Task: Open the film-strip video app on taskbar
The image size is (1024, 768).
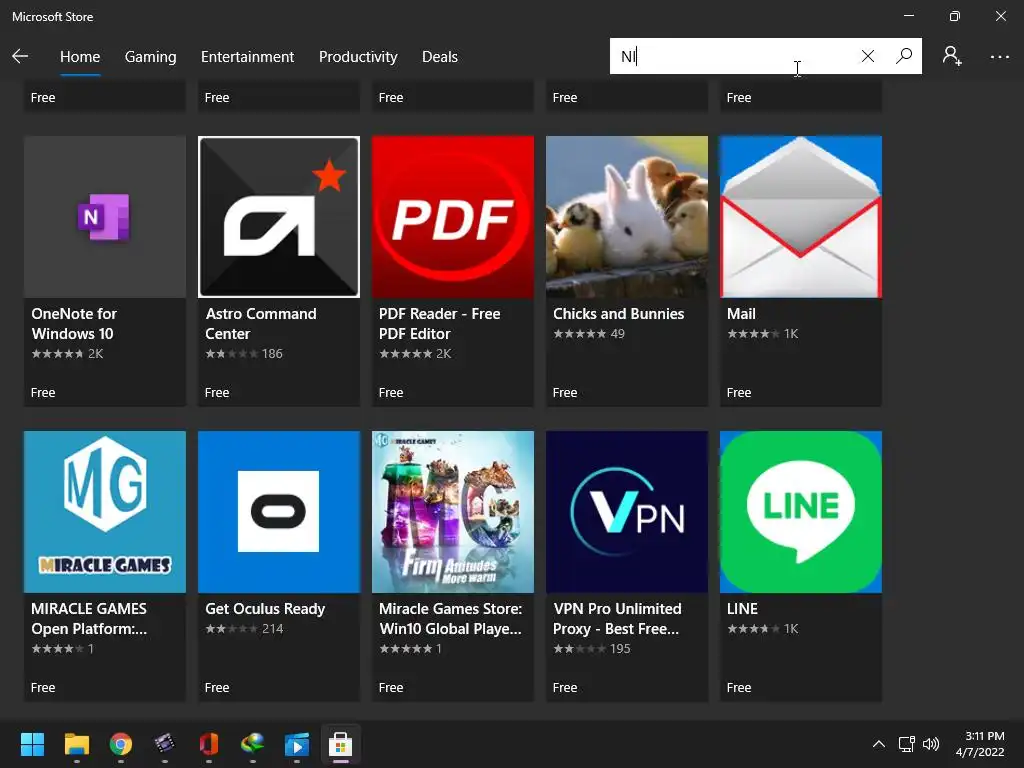Action: 165,744
